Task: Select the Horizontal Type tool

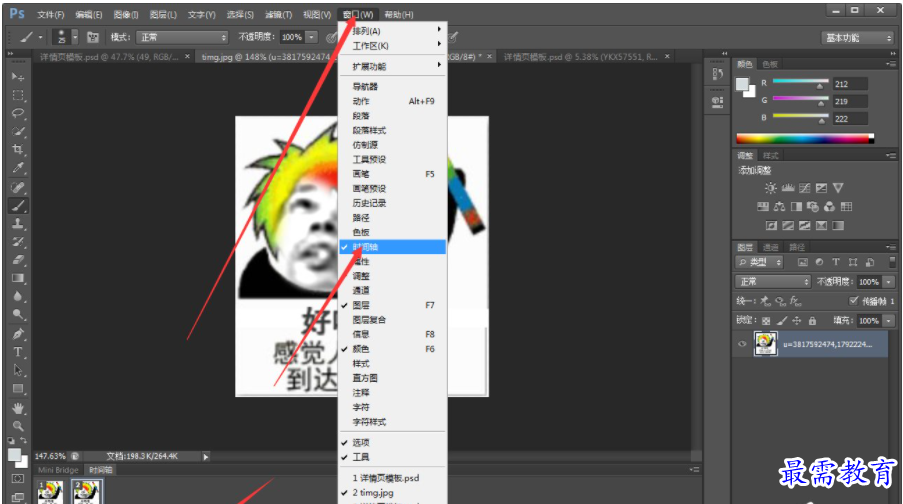Action: click(x=18, y=352)
